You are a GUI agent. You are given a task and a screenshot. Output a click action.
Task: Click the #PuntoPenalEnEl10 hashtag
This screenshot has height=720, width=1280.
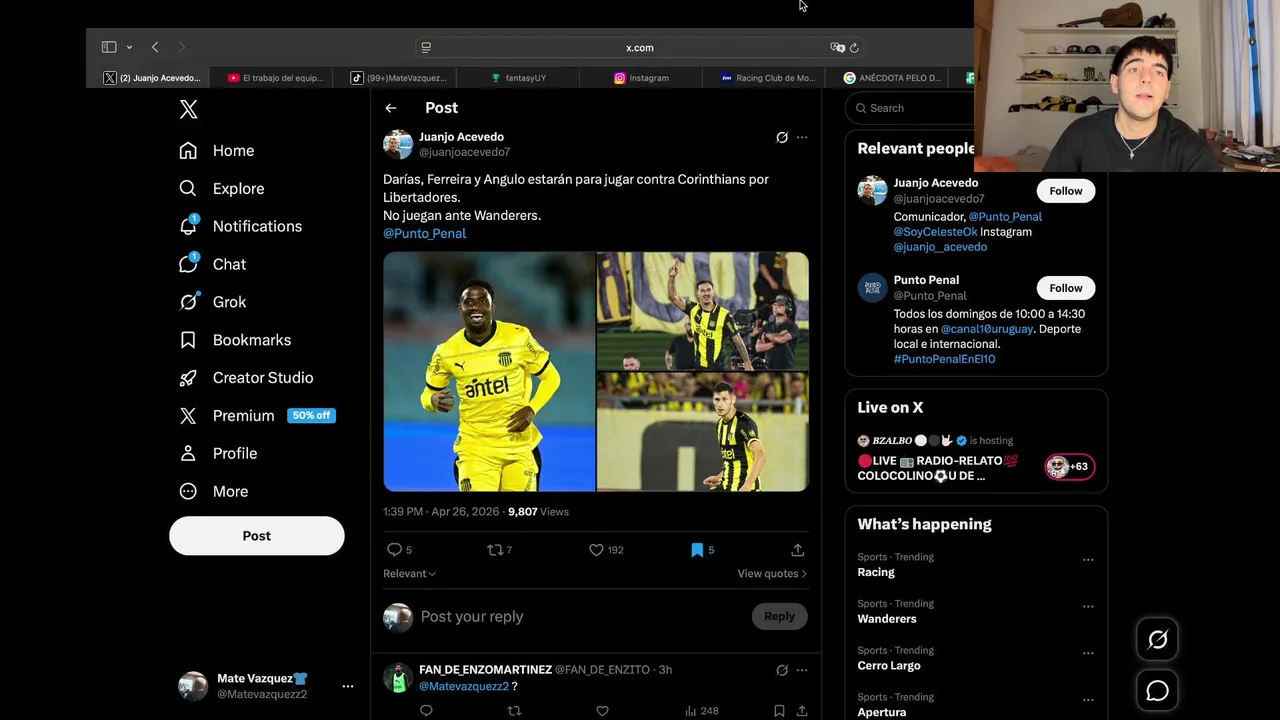pyautogui.click(x=944, y=359)
